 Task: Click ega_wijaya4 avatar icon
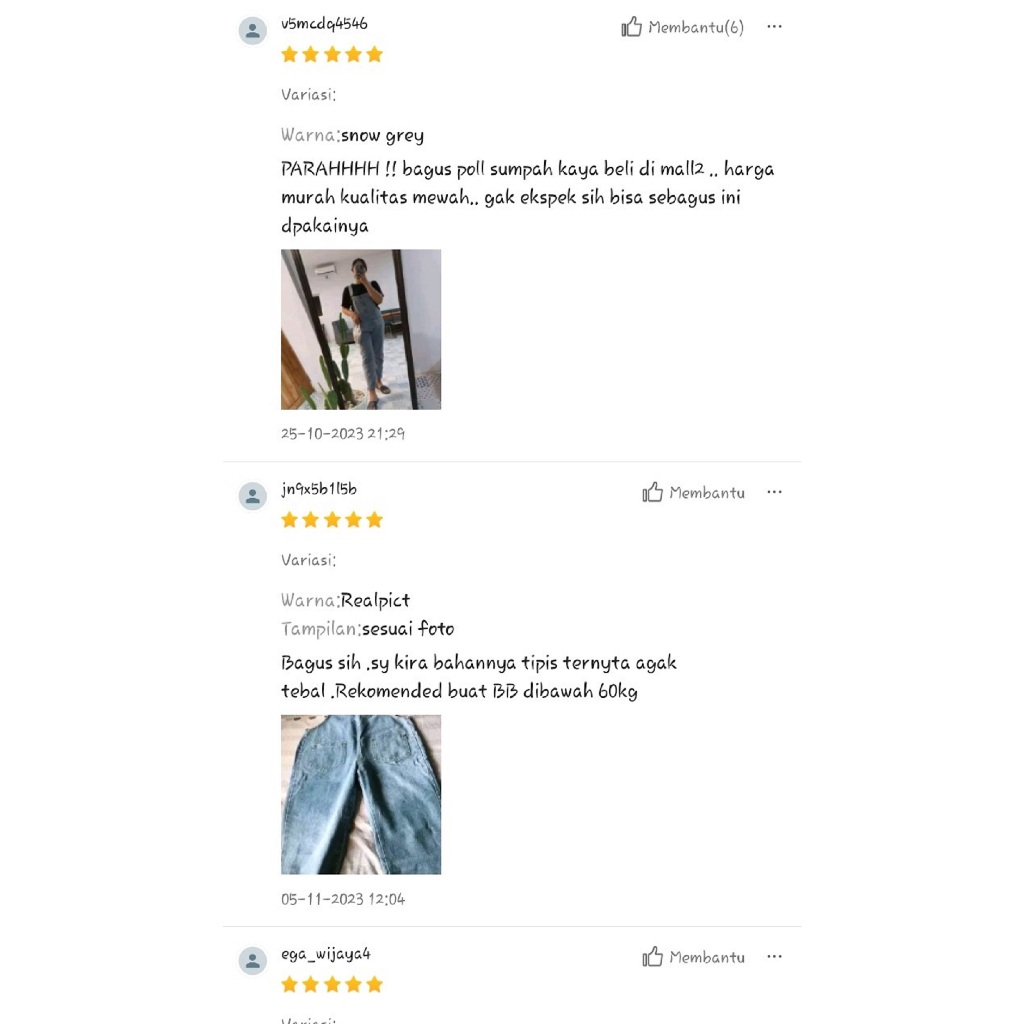point(253,961)
